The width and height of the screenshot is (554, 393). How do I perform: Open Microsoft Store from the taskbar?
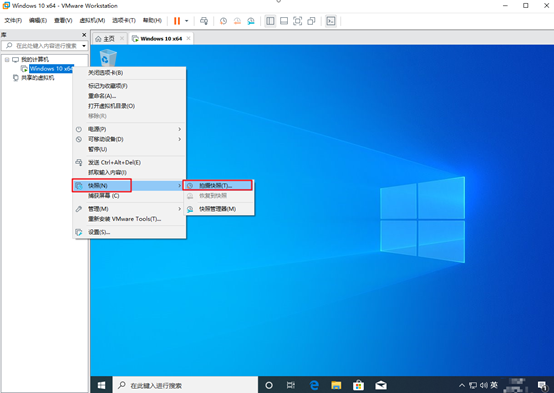(x=358, y=385)
